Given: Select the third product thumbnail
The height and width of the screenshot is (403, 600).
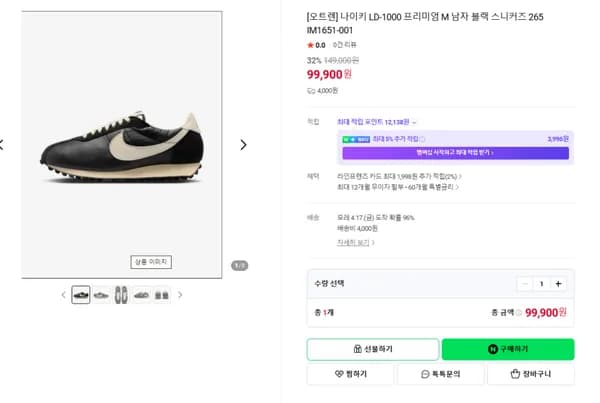Looking at the screenshot, I should click(x=121, y=295).
